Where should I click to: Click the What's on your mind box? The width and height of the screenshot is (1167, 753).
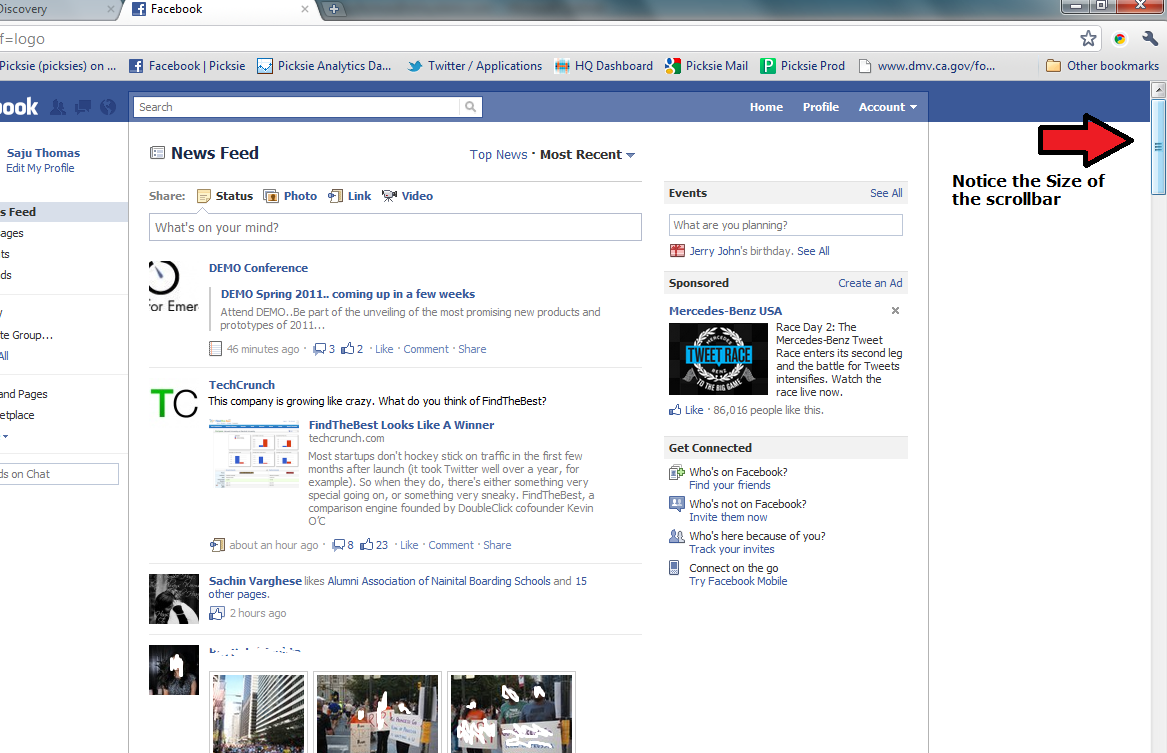395,228
